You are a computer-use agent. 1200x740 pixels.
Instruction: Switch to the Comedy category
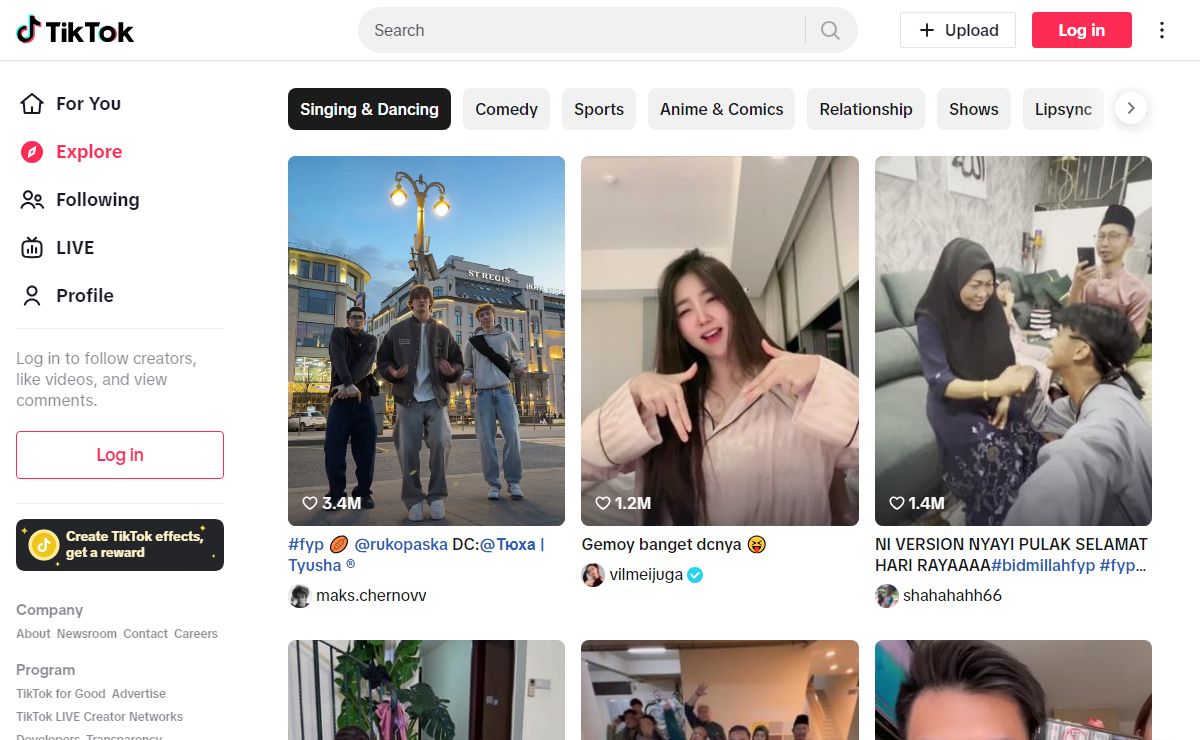pos(506,109)
